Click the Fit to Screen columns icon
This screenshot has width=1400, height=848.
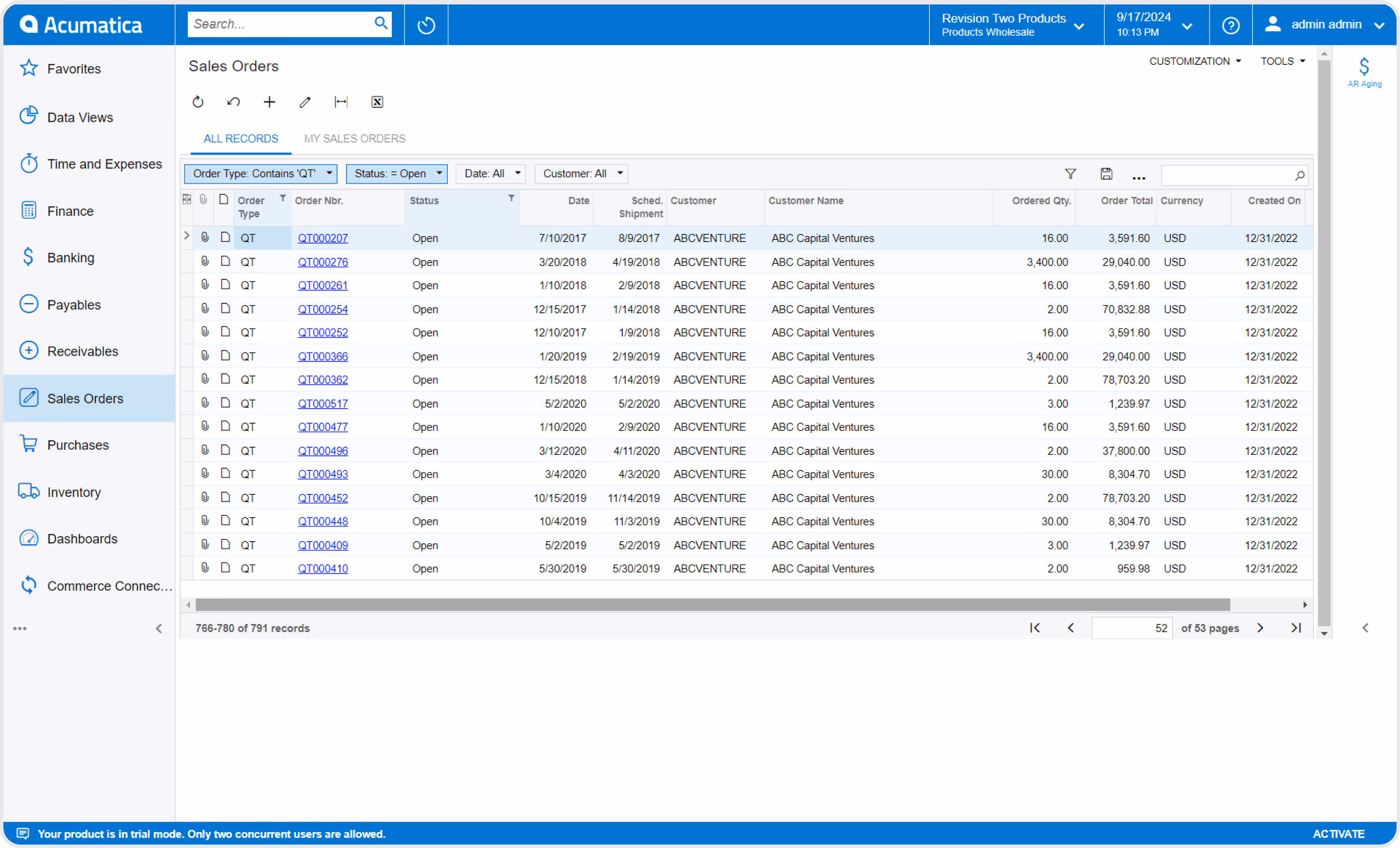coord(341,102)
